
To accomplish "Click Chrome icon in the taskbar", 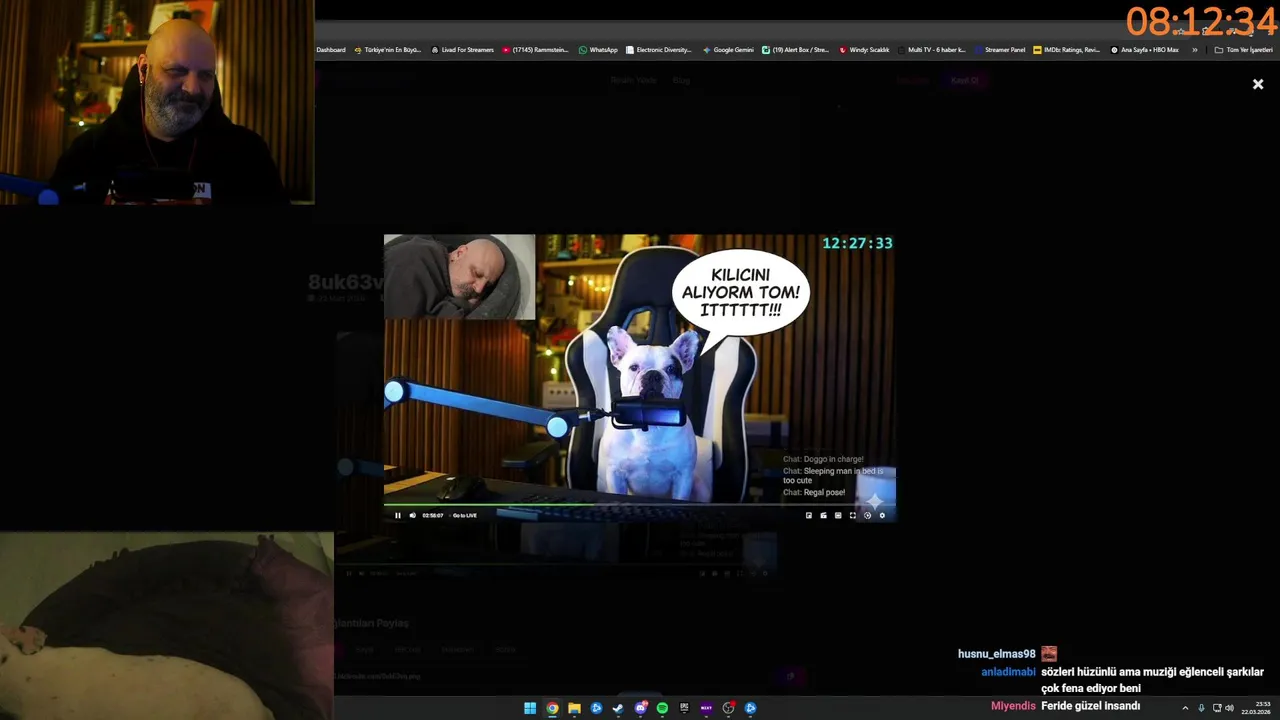I will (x=552, y=708).
